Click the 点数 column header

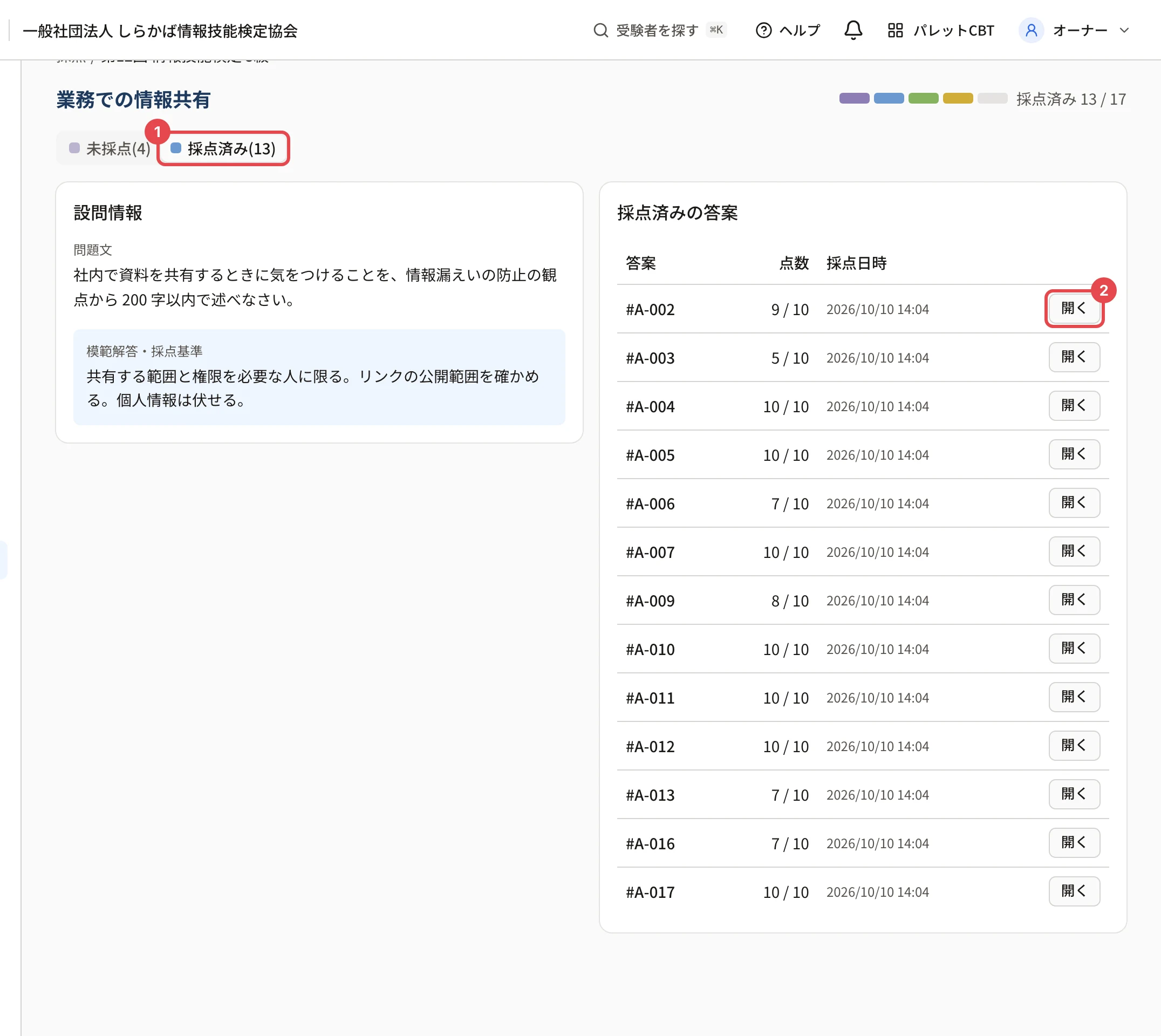(x=794, y=263)
